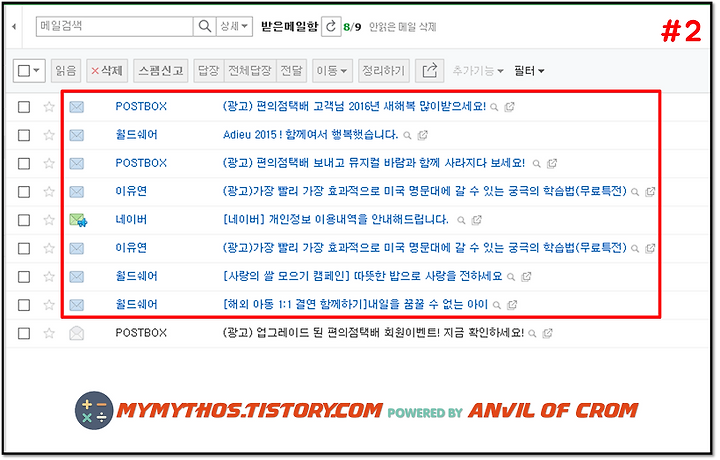Preview 네이버 개인정보 mail with magnifier icon

click(461, 220)
